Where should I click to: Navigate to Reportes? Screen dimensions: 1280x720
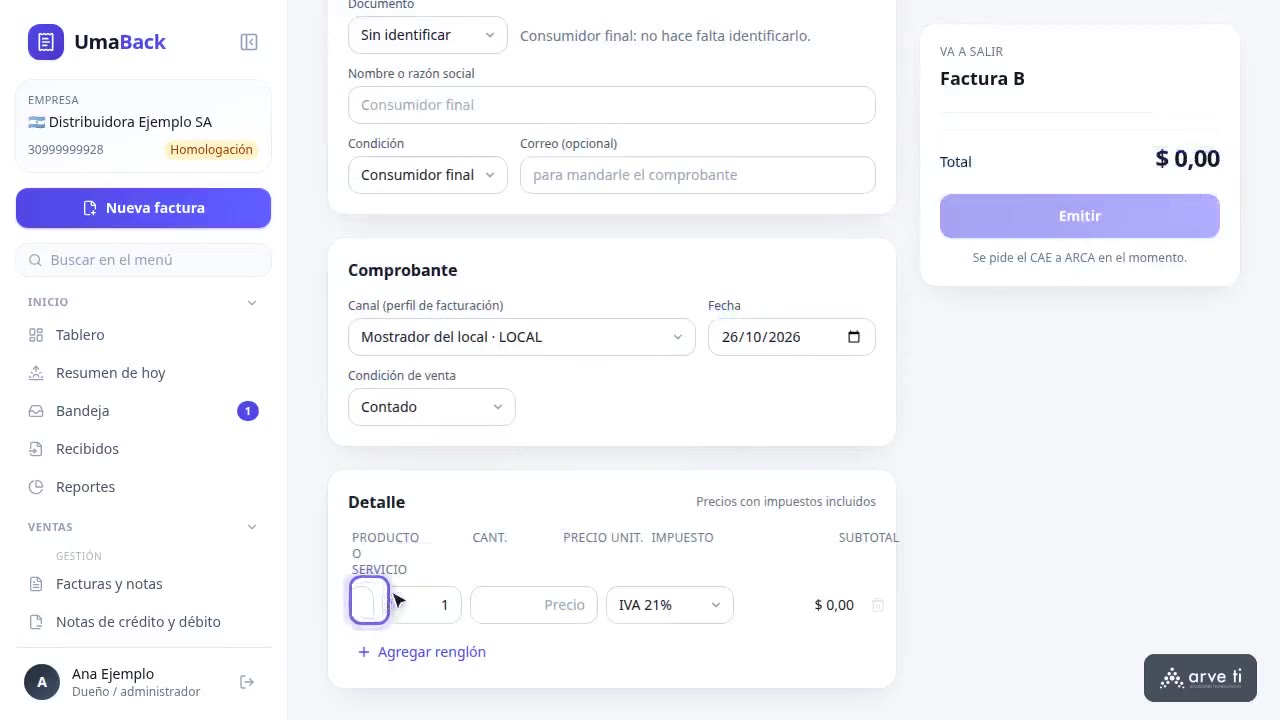(143, 487)
